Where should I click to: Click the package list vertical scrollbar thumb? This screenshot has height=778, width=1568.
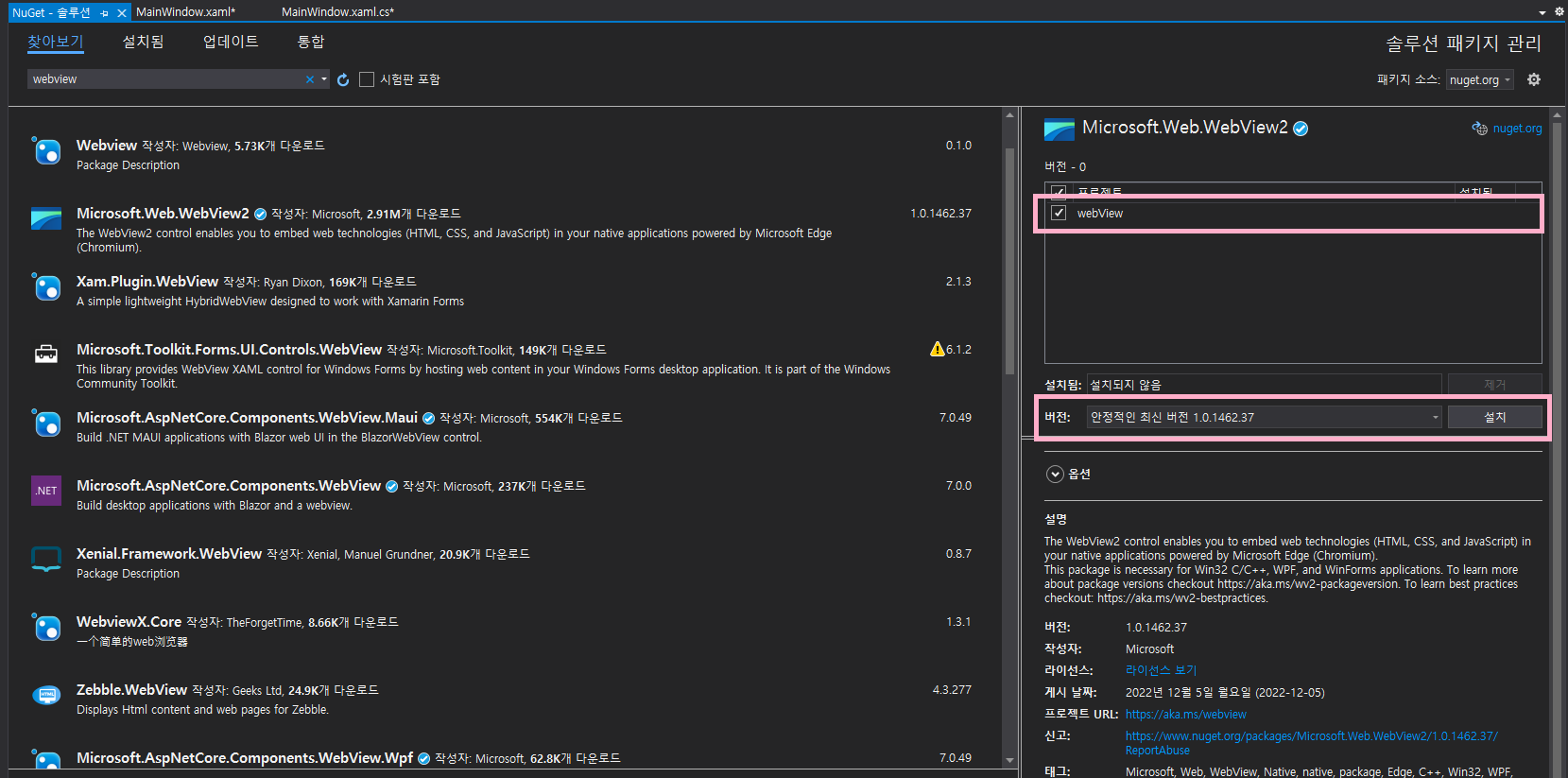point(1009,260)
